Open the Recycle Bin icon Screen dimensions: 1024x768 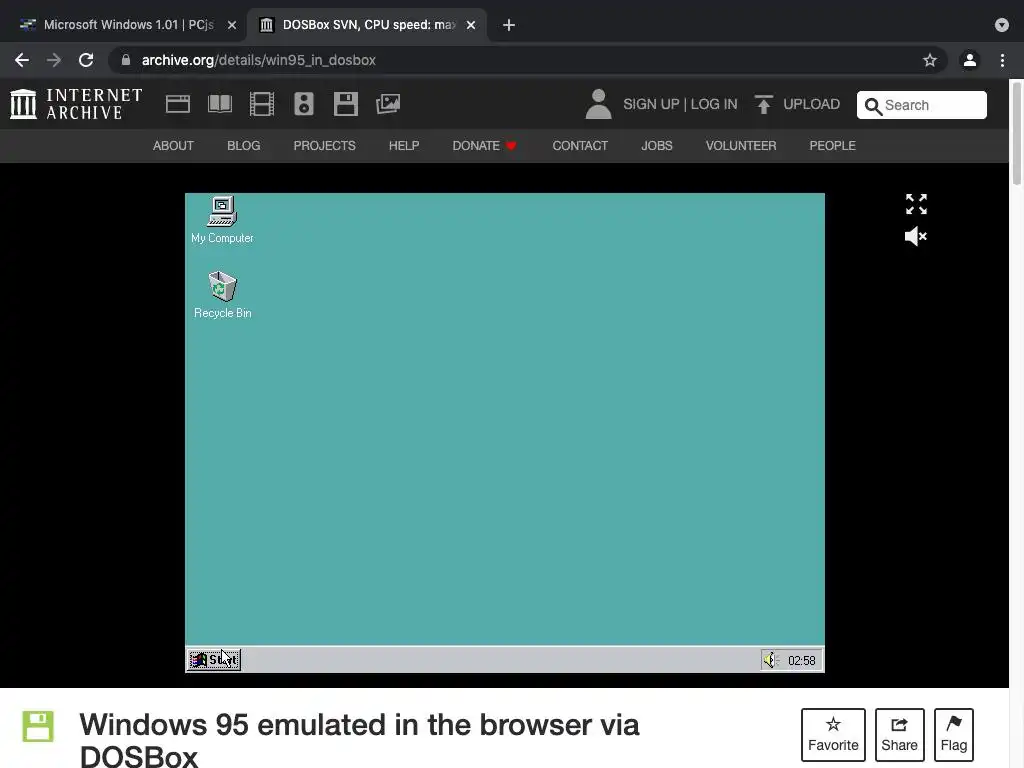pyautogui.click(x=222, y=295)
